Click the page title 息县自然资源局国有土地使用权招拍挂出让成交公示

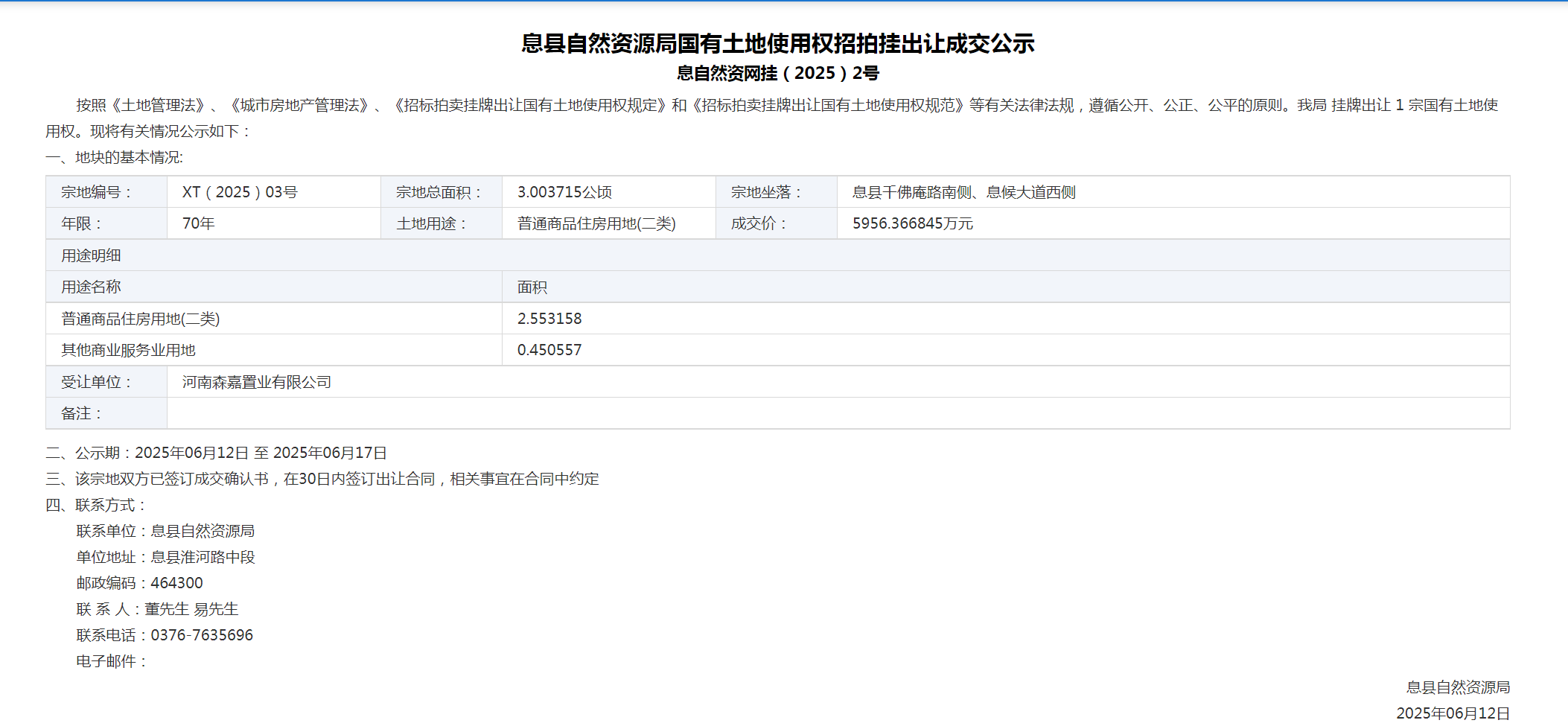coord(777,43)
